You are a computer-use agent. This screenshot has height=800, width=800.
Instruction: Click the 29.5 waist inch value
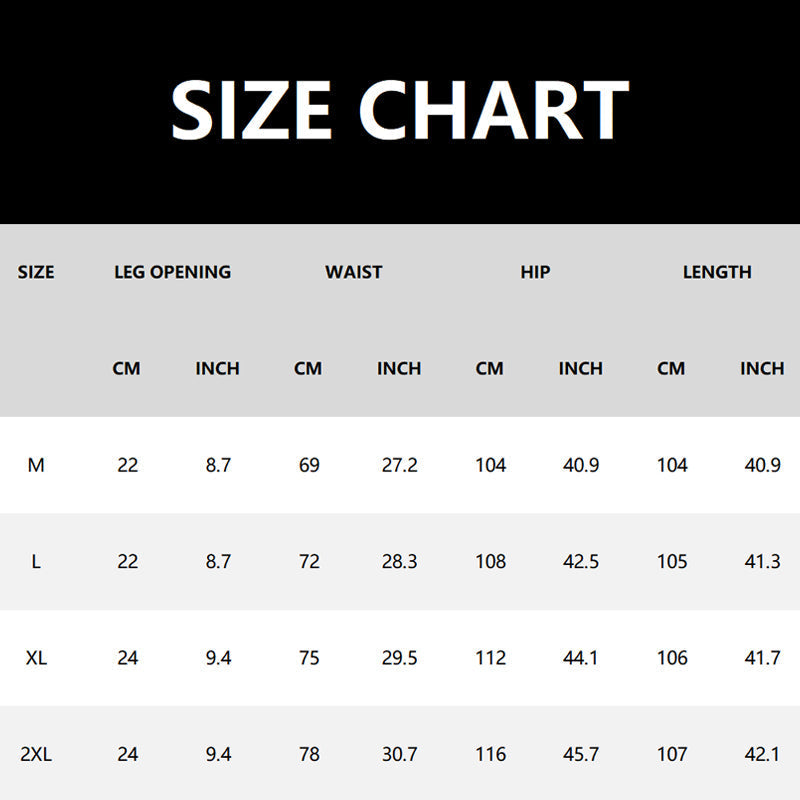coord(399,658)
